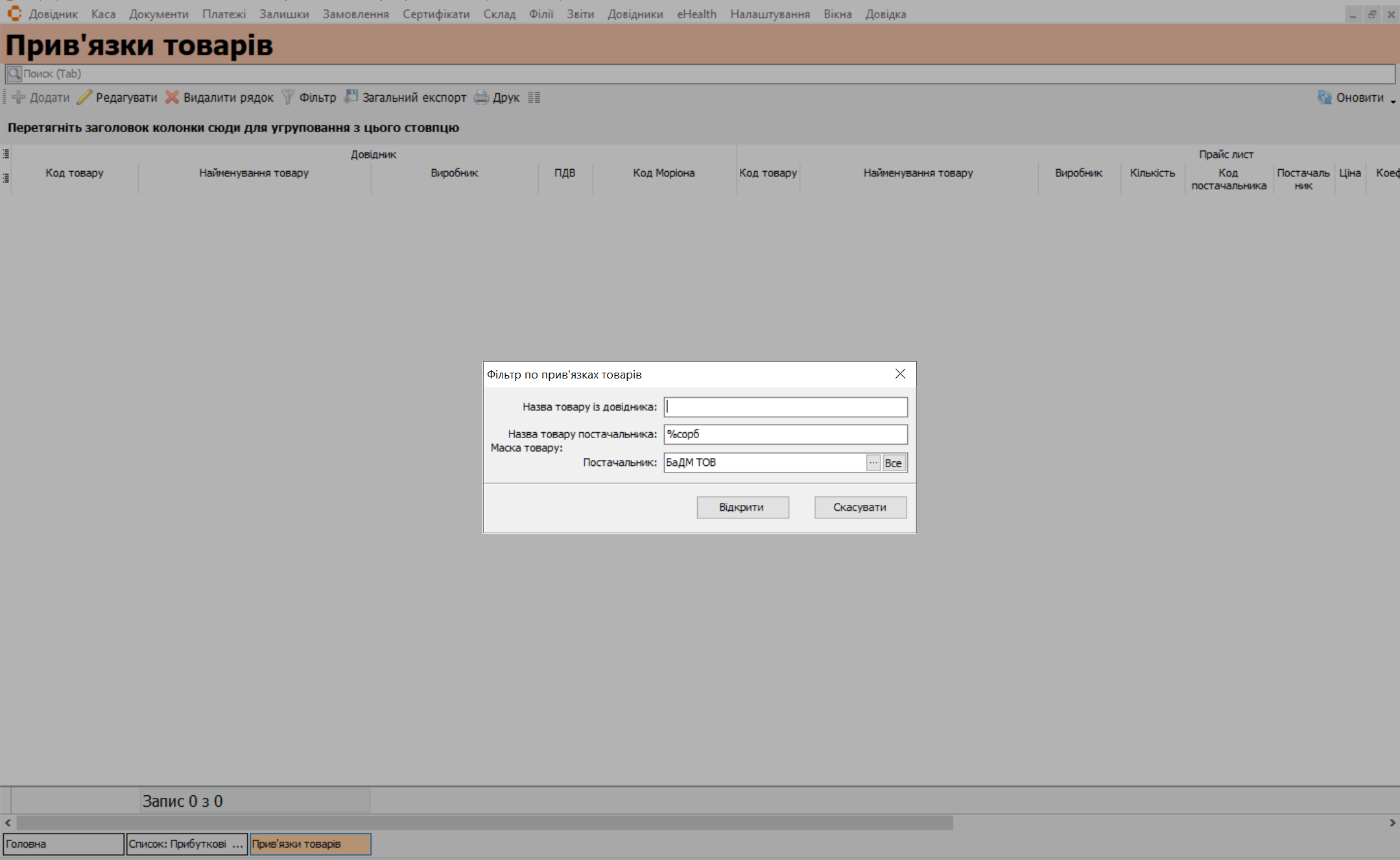Close the filter dialog with X
This screenshot has height=860, width=1400.
pyautogui.click(x=900, y=374)
